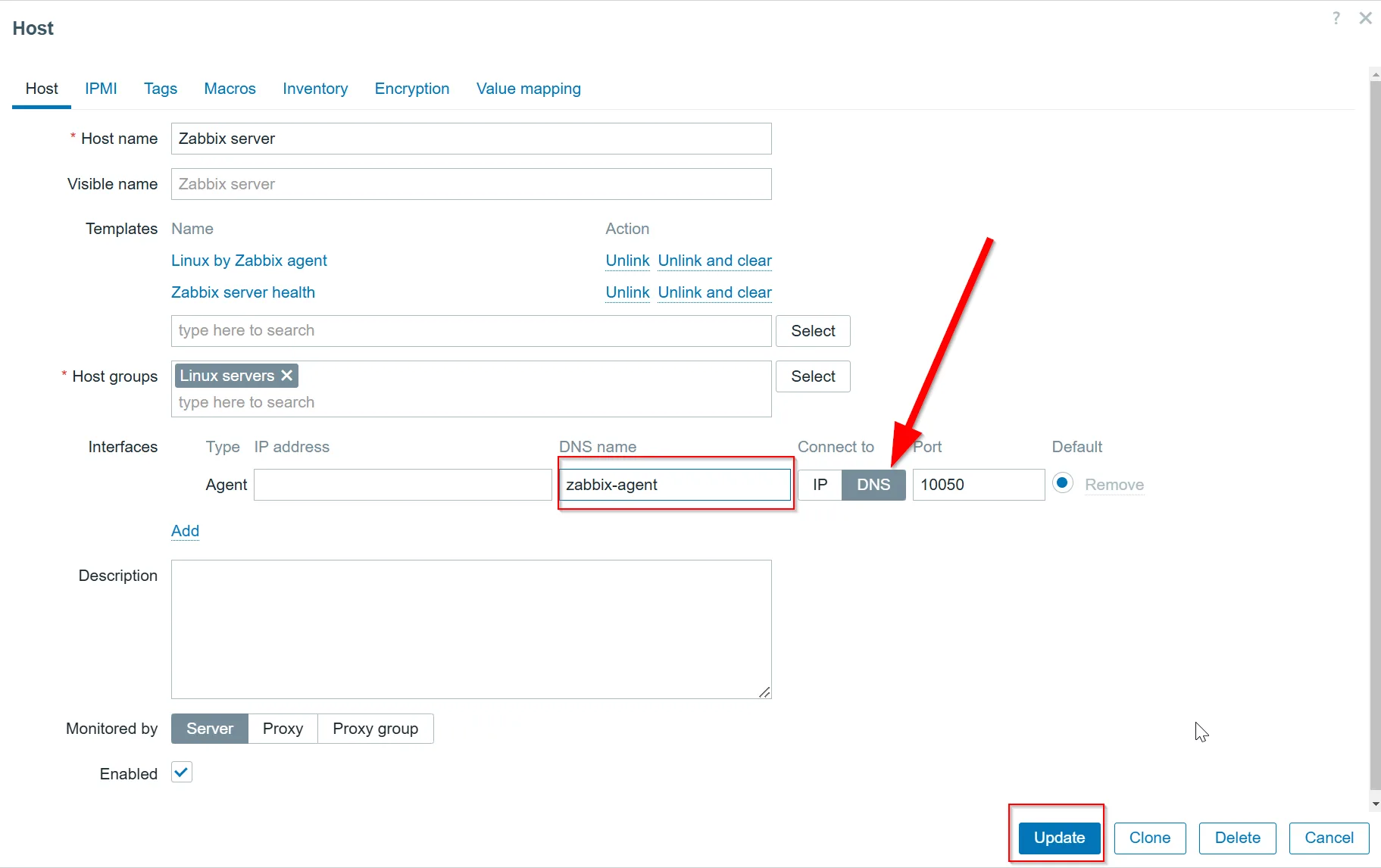This screenshot has width=1381, height=868.
Task: Unlink the Linux by Zabbix agent template
Action: coord(627,261)
